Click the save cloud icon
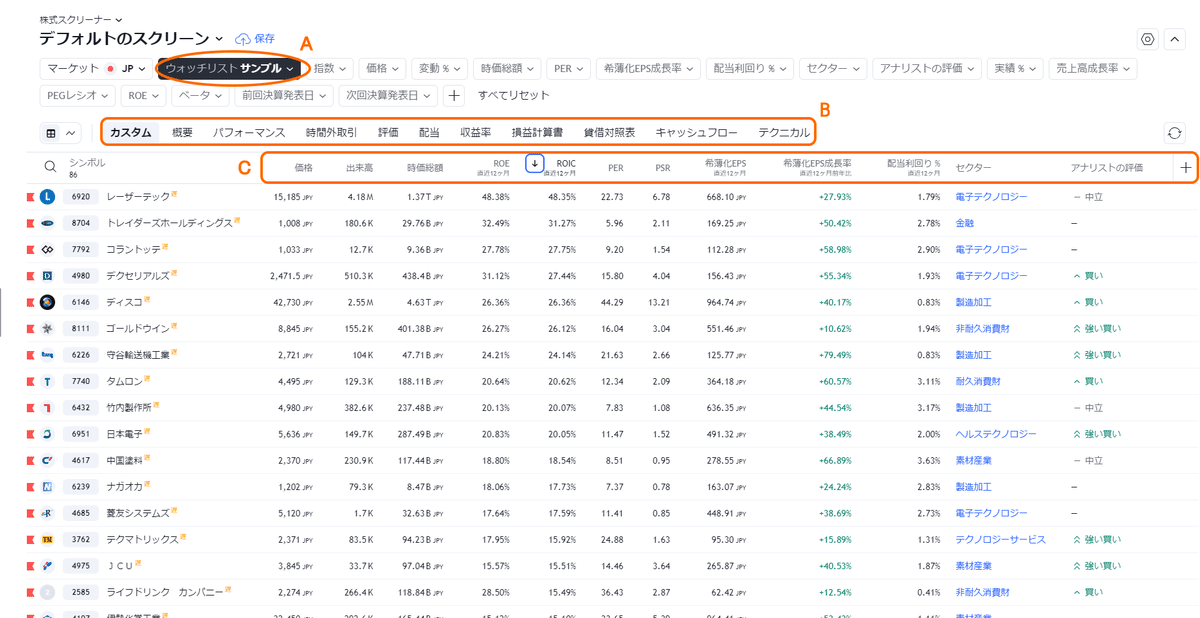Viewport: 1200px width, 618px height. point(243,39)
